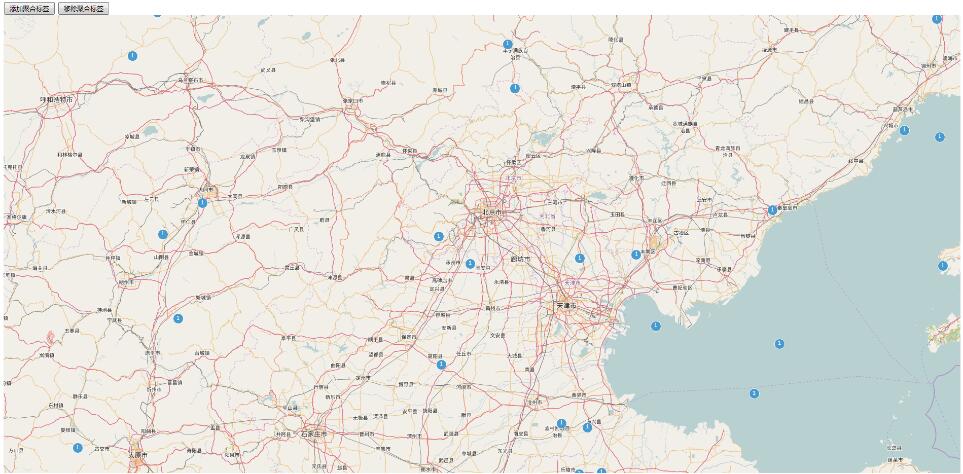963x474 pixels.
Task: Click the 移除聚合标签 button
Action: [x=82, y=8]
